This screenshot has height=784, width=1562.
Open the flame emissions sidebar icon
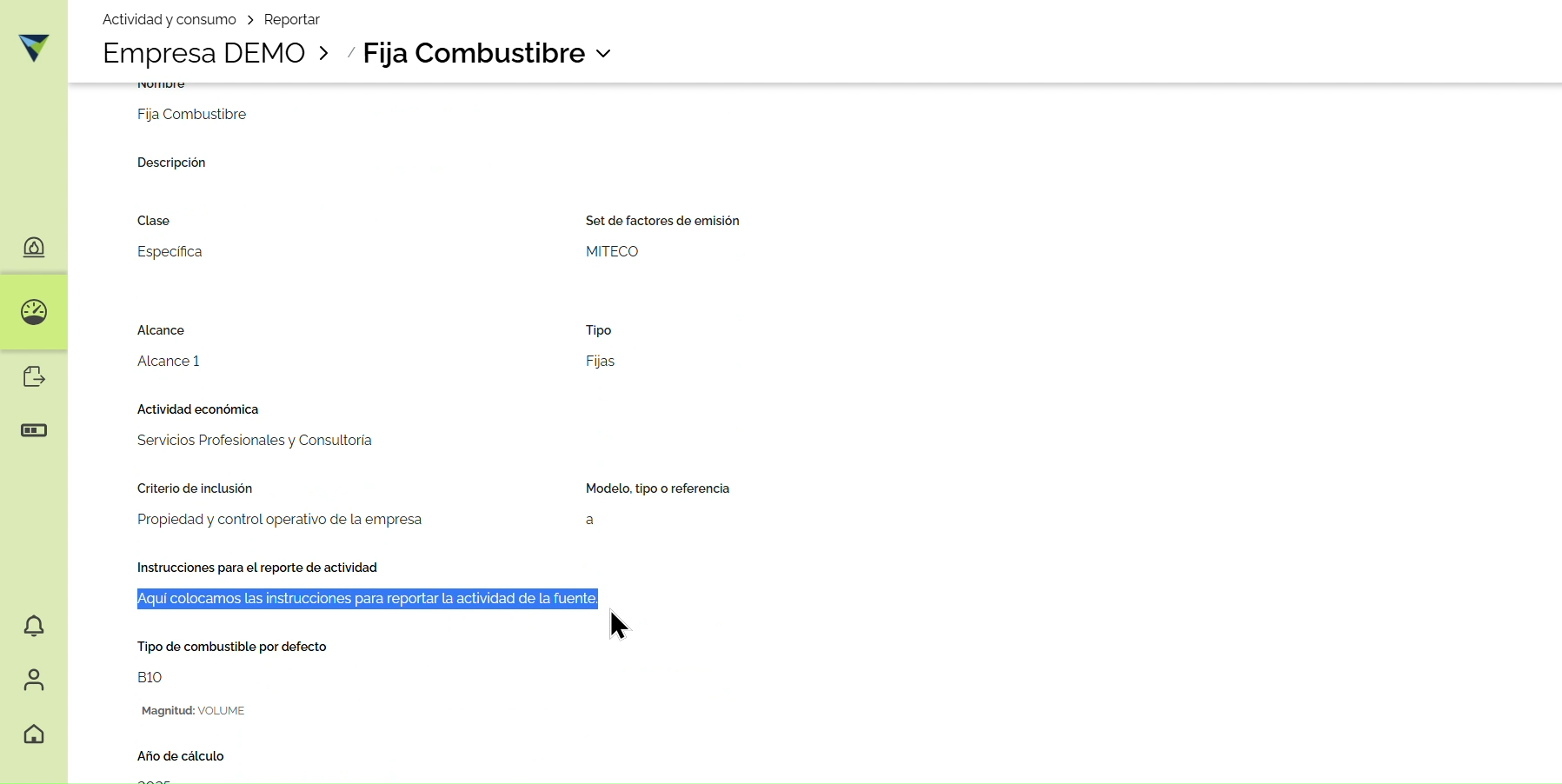[x=34, y=248]
